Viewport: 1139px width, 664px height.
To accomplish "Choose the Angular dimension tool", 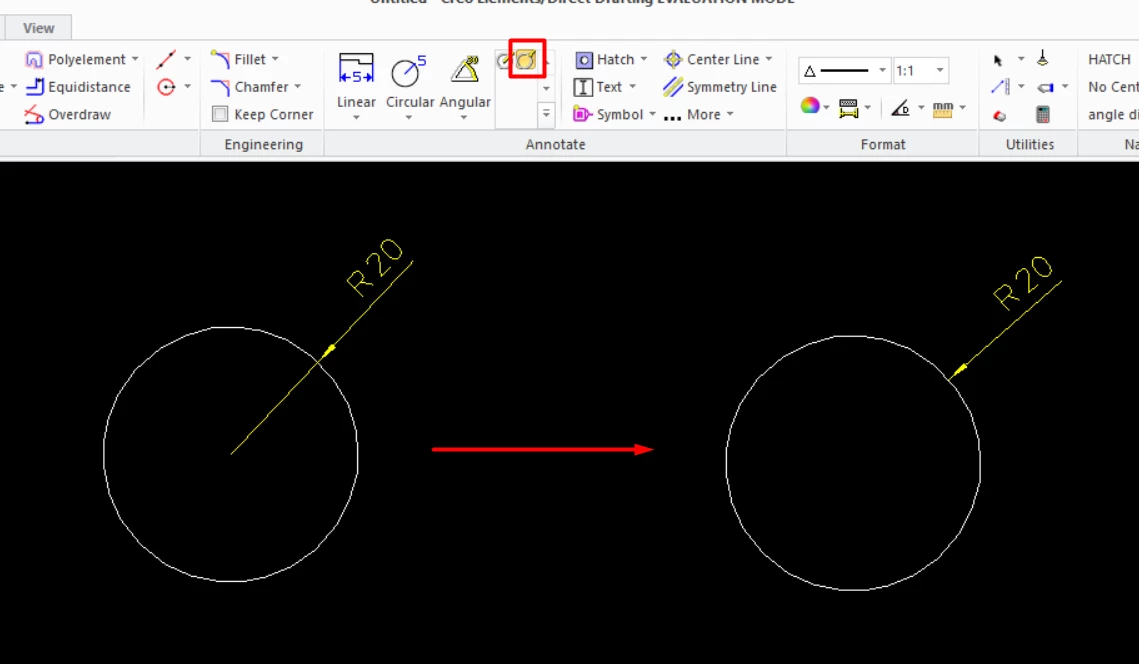I will point(465,80).
